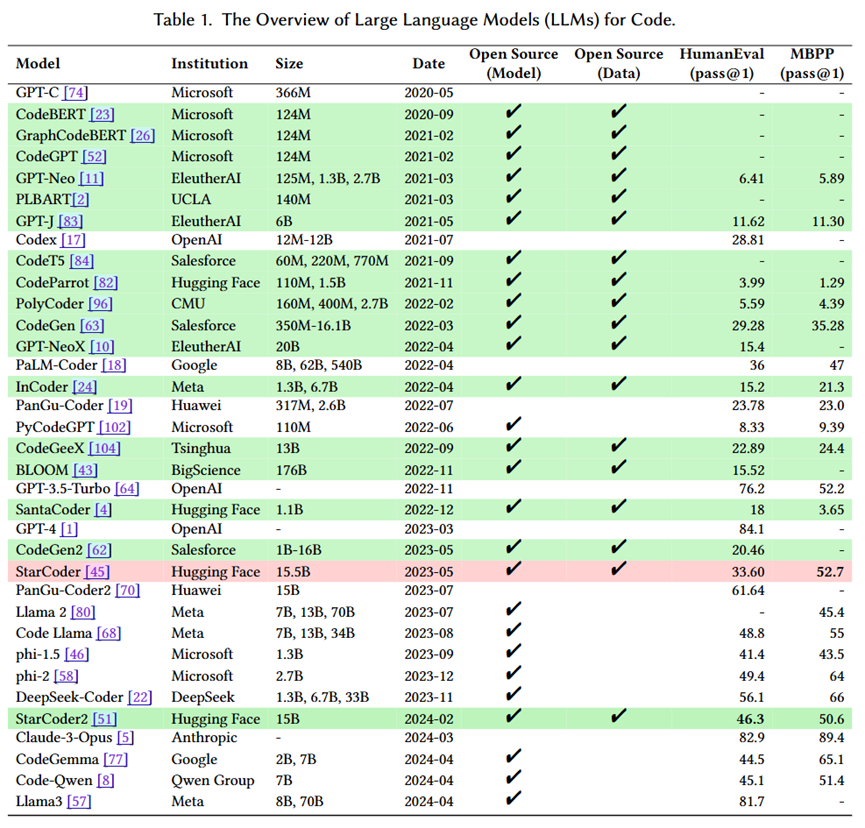
Task: Click the "Institution" column header
Action: click(210, 63)
